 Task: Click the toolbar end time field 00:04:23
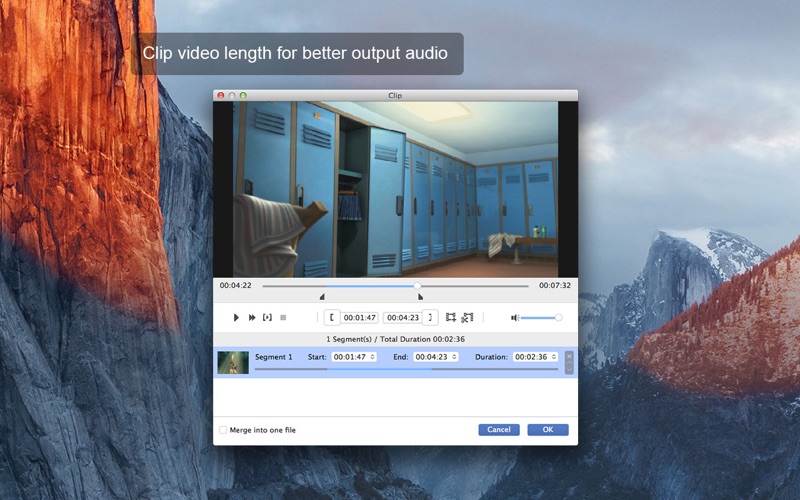(x=403, y=317)
